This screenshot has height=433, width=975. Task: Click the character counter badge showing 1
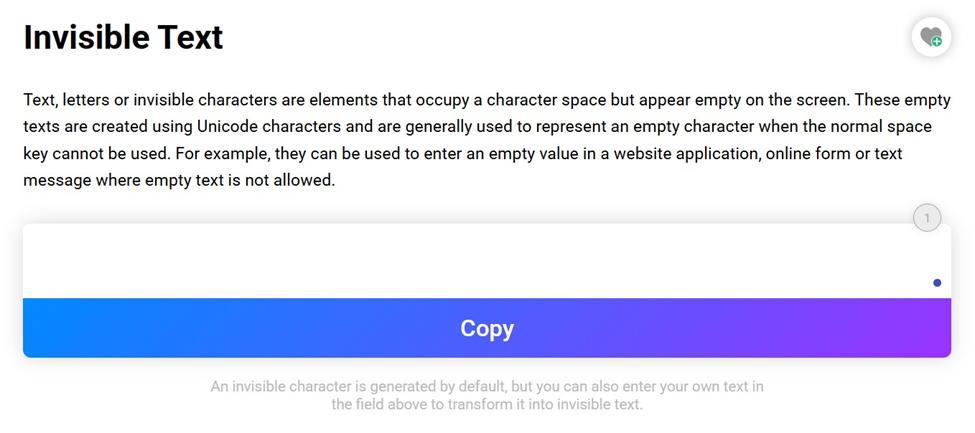[927, 217]
